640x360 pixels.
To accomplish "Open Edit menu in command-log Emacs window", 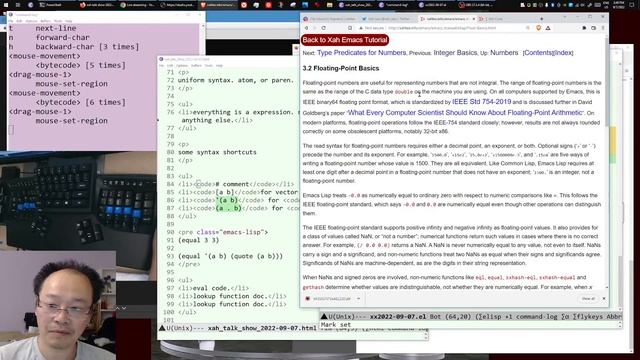I will click(x=19, y=21).
